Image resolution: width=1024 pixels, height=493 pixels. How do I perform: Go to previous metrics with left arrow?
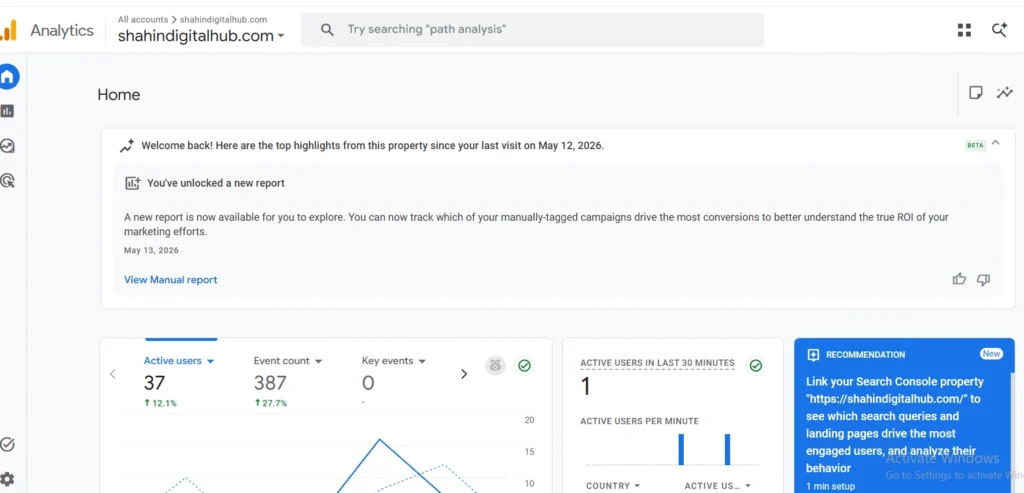[112, 374]
